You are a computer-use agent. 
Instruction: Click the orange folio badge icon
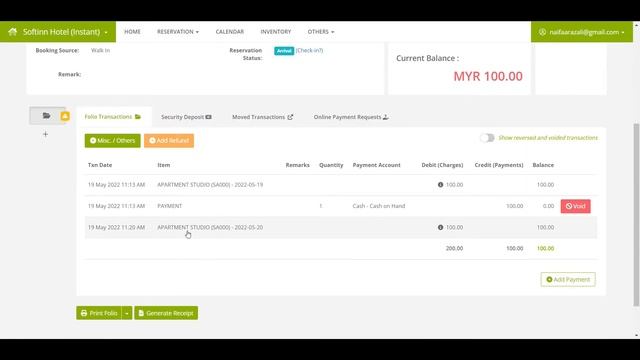pos(65,116)
